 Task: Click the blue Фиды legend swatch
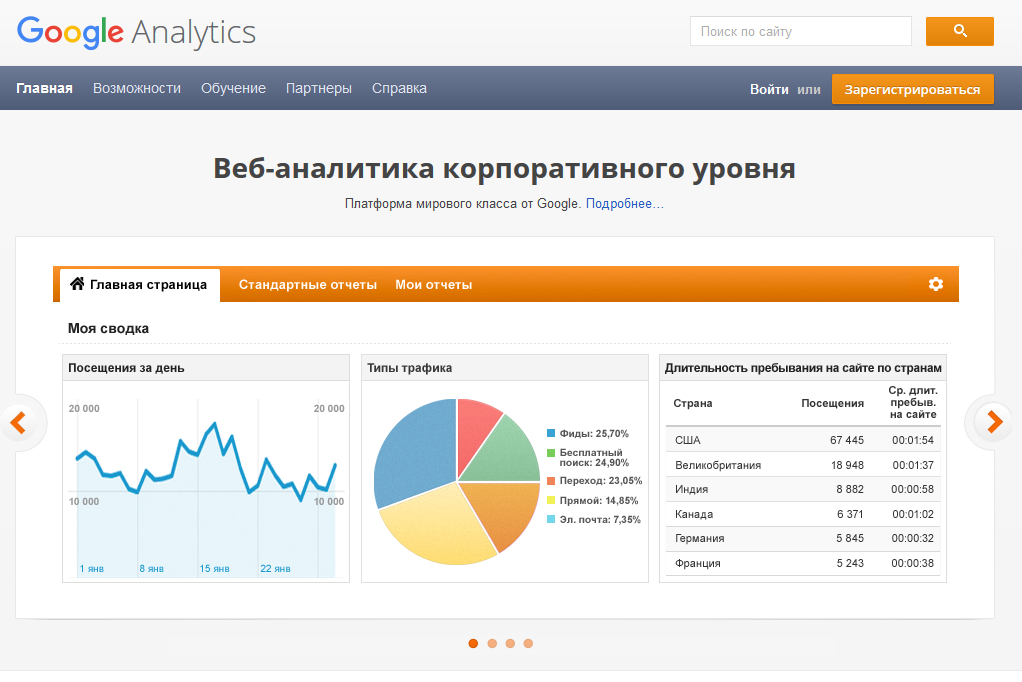point(551,434)
